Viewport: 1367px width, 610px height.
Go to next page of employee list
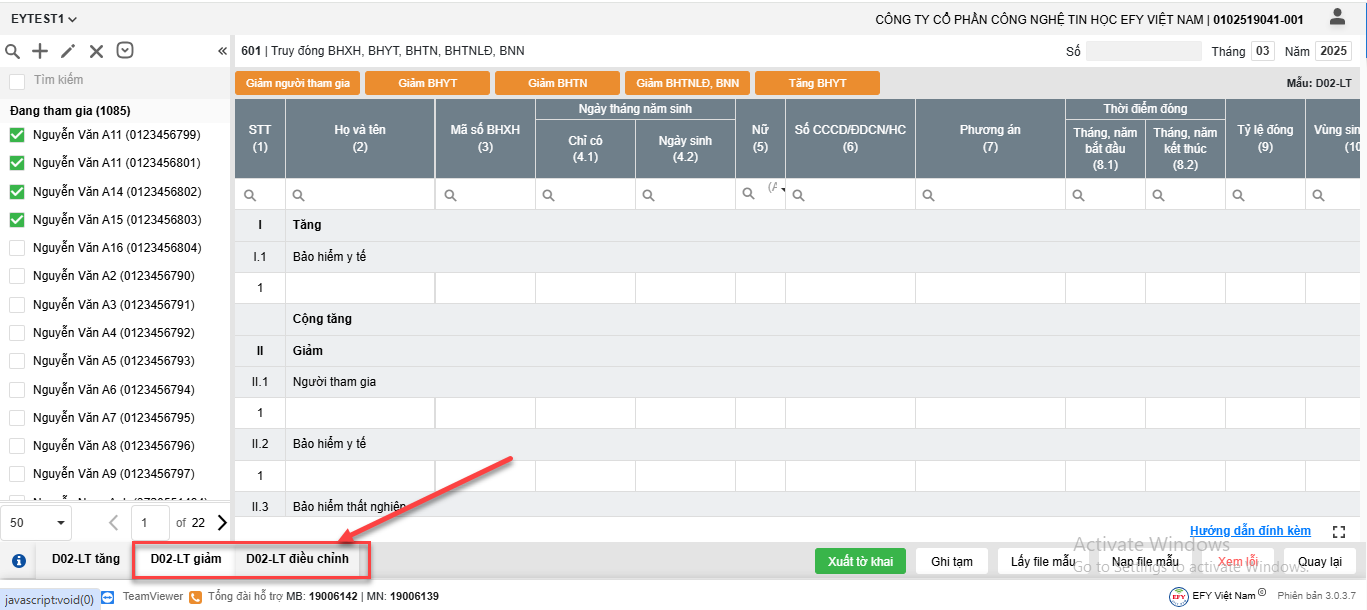tap(221, 522)
